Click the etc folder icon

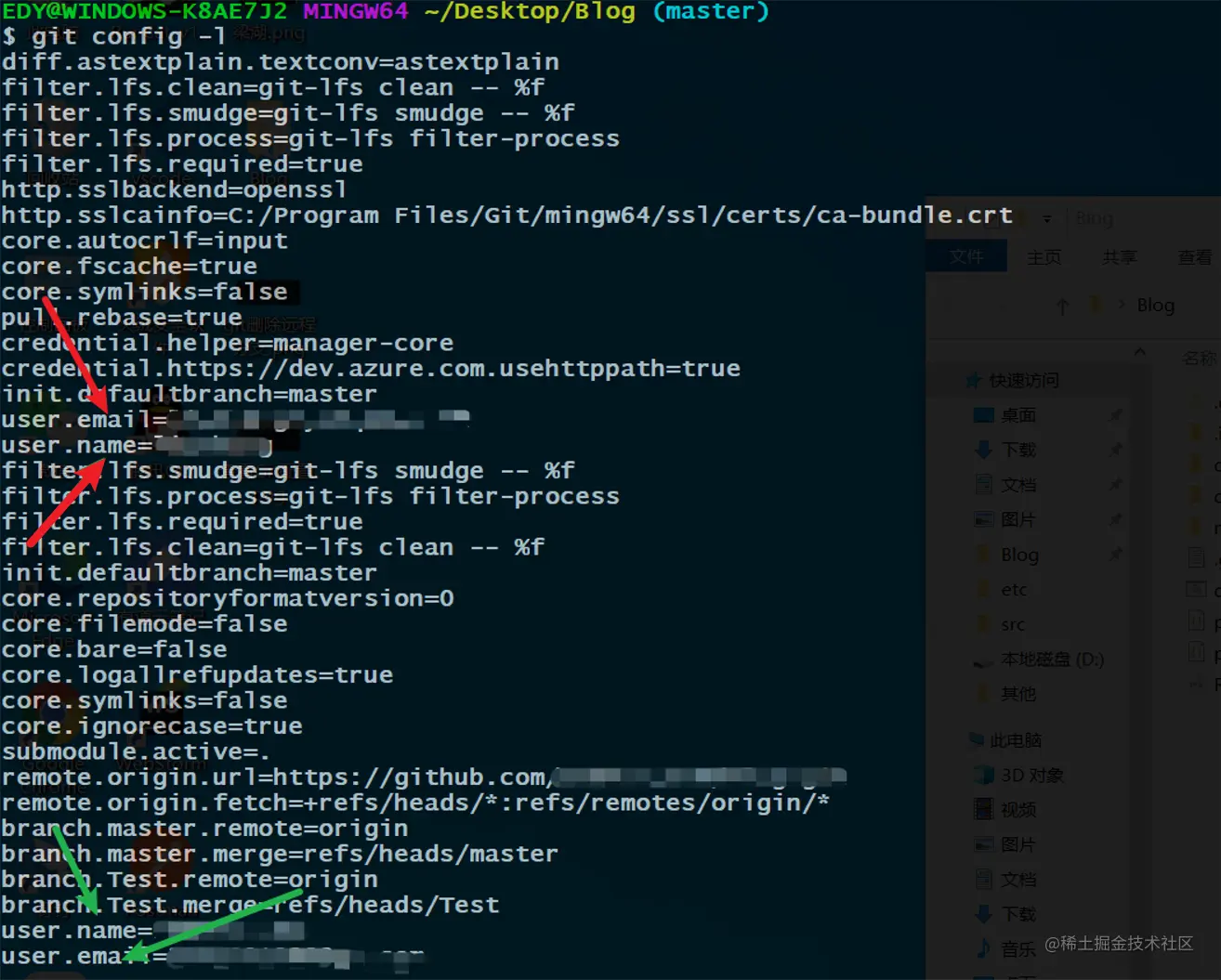coord(984,589)
